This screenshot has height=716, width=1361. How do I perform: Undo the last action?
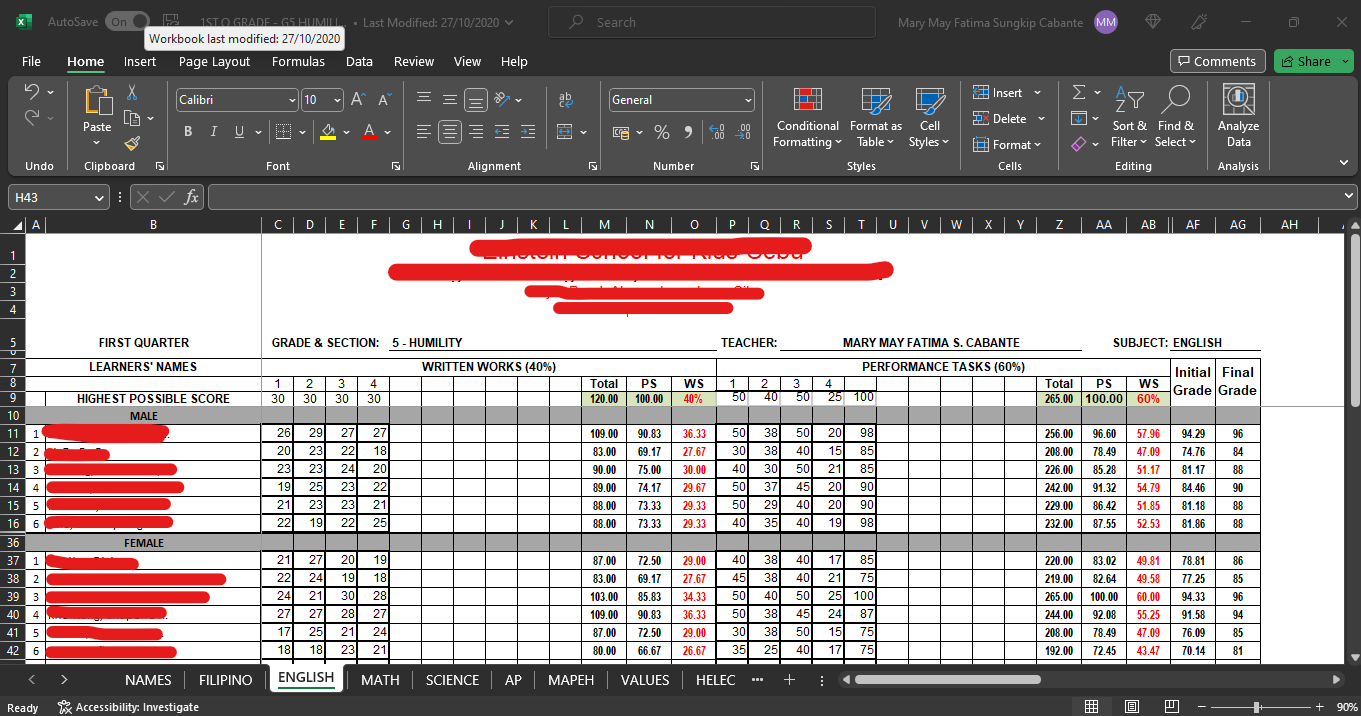pos(32,93)
